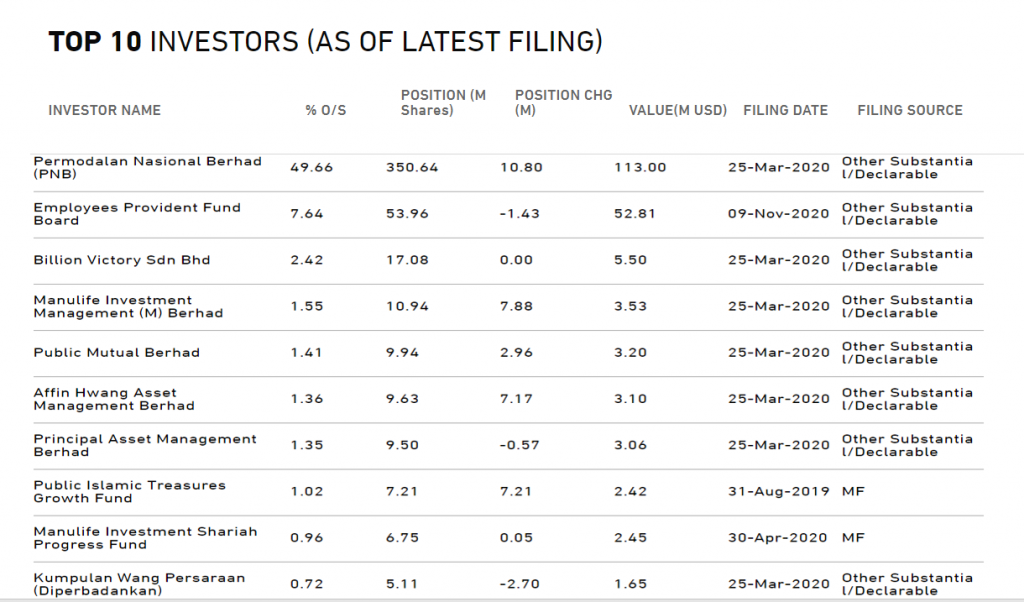Select the Public Mutual Berhad investor
Image resolution: width=1024 pixels, height=602 pixels.
pos(117,353)
